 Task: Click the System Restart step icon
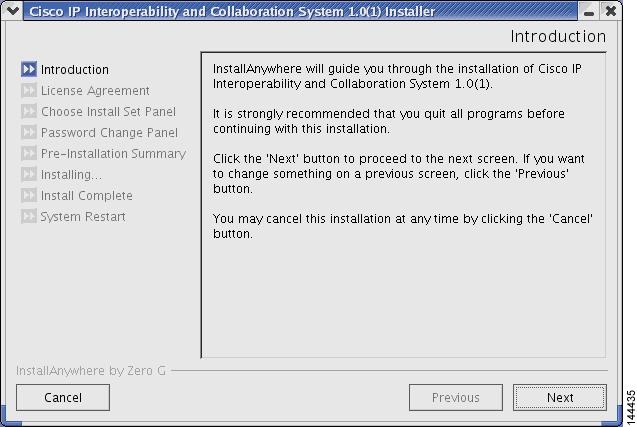coord(28,217)
